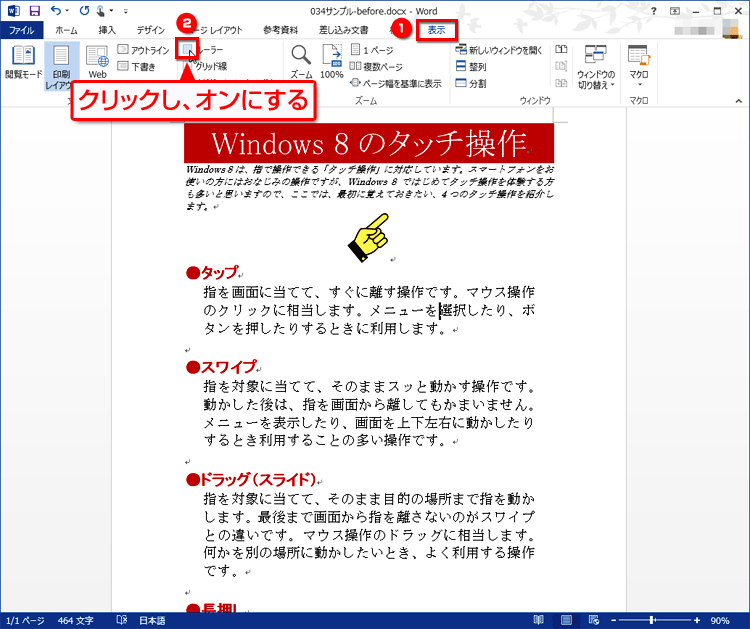Select 印刷レイアウト view
Screen dimensions: 750x629
coord(61,66)
